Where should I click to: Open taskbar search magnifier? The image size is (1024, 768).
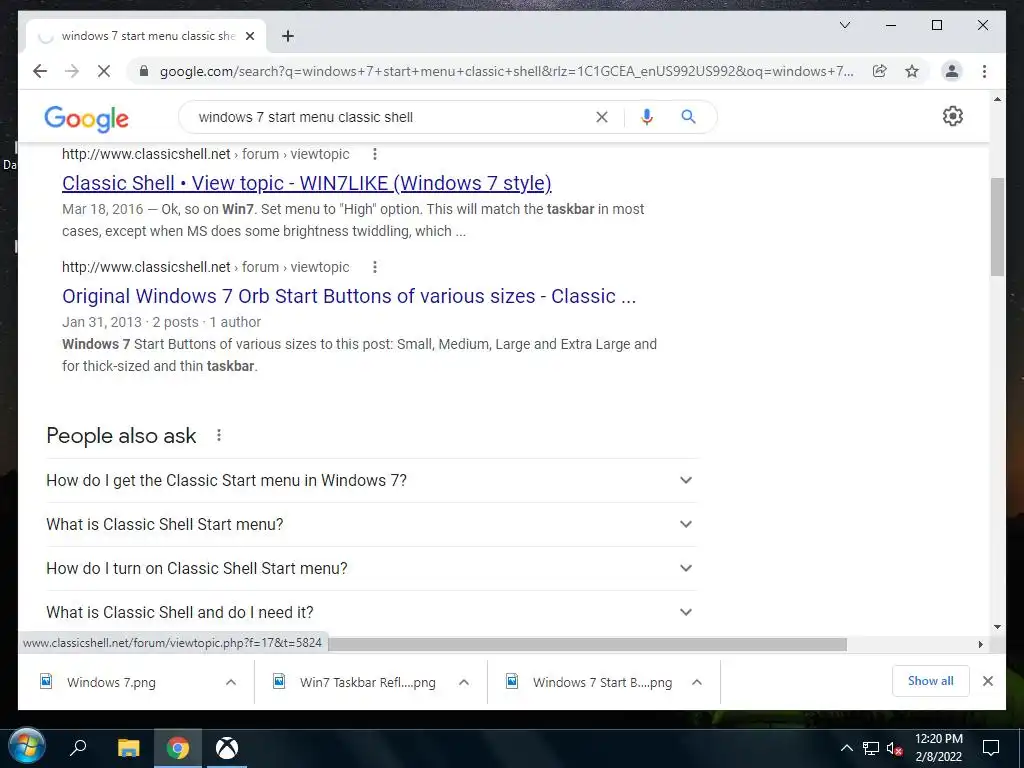(78, 748)
